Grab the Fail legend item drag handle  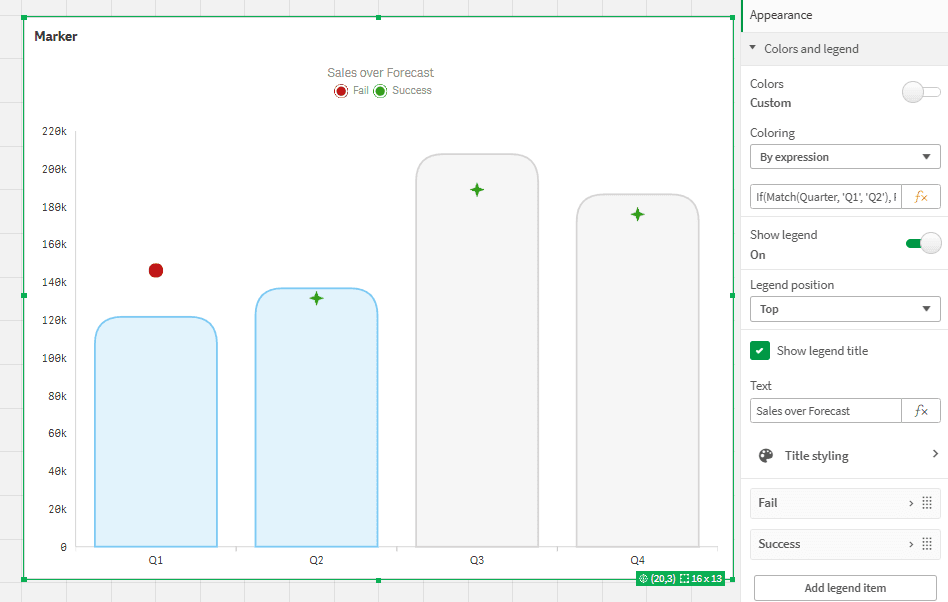[x=927, y=503]
